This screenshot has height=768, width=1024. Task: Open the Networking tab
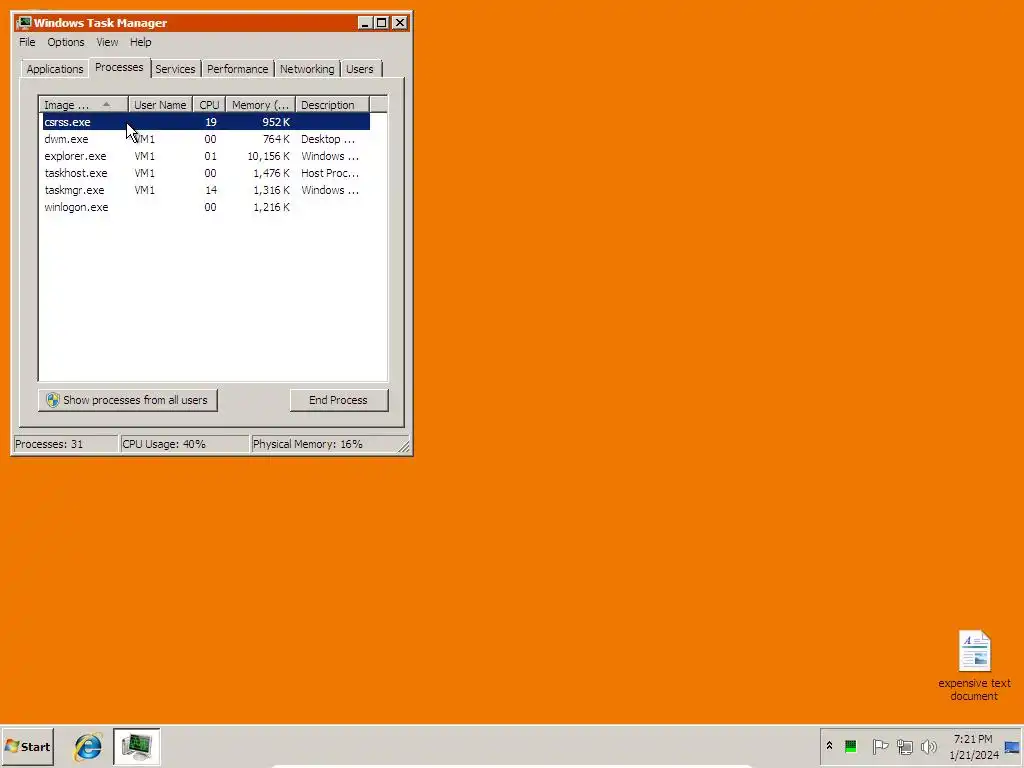pyautogui.click(x=307, y=69)
